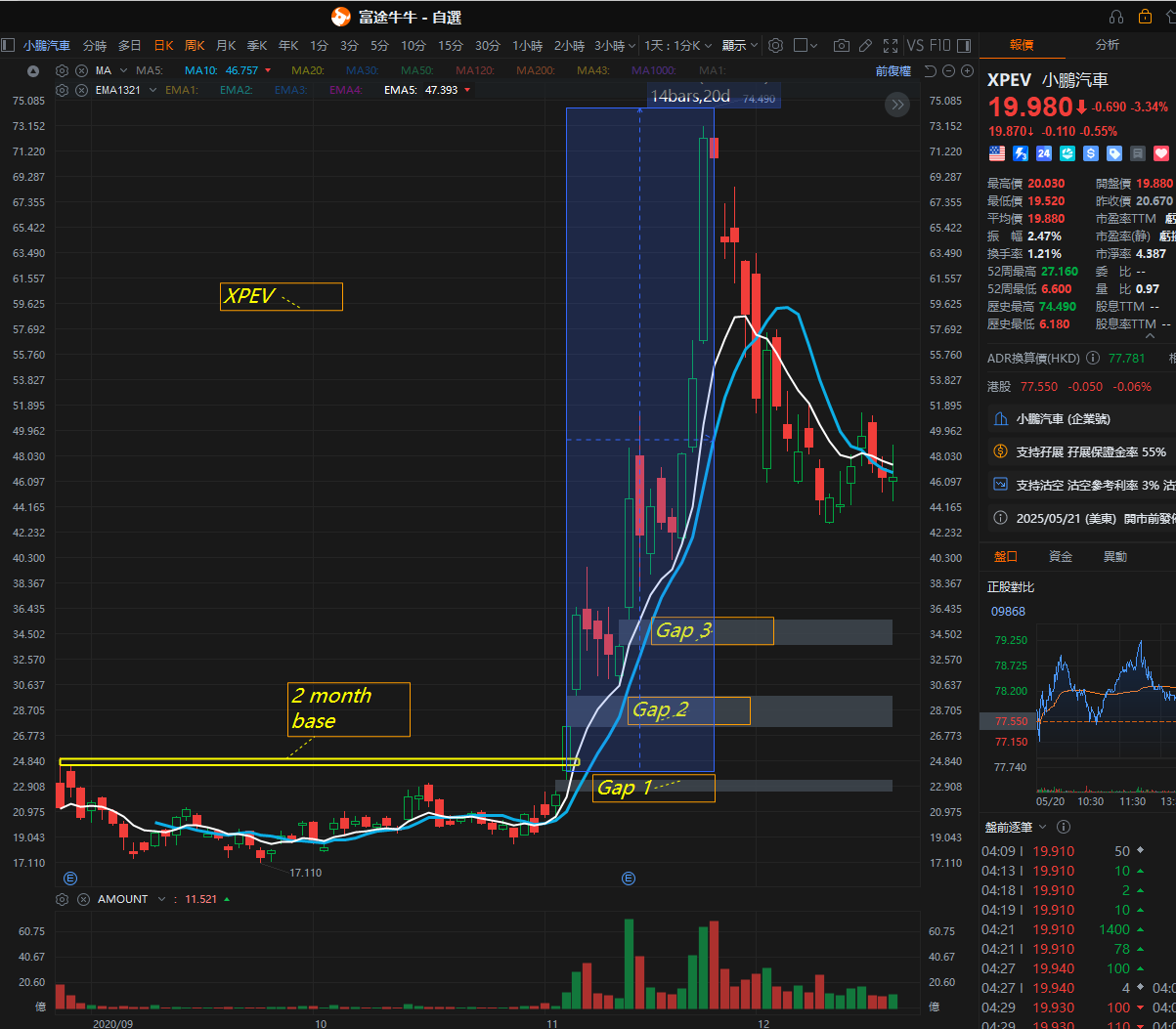Switch to 異動 tab
This screenshot has width=1176, height=1029.
(x=1115, y=556)
